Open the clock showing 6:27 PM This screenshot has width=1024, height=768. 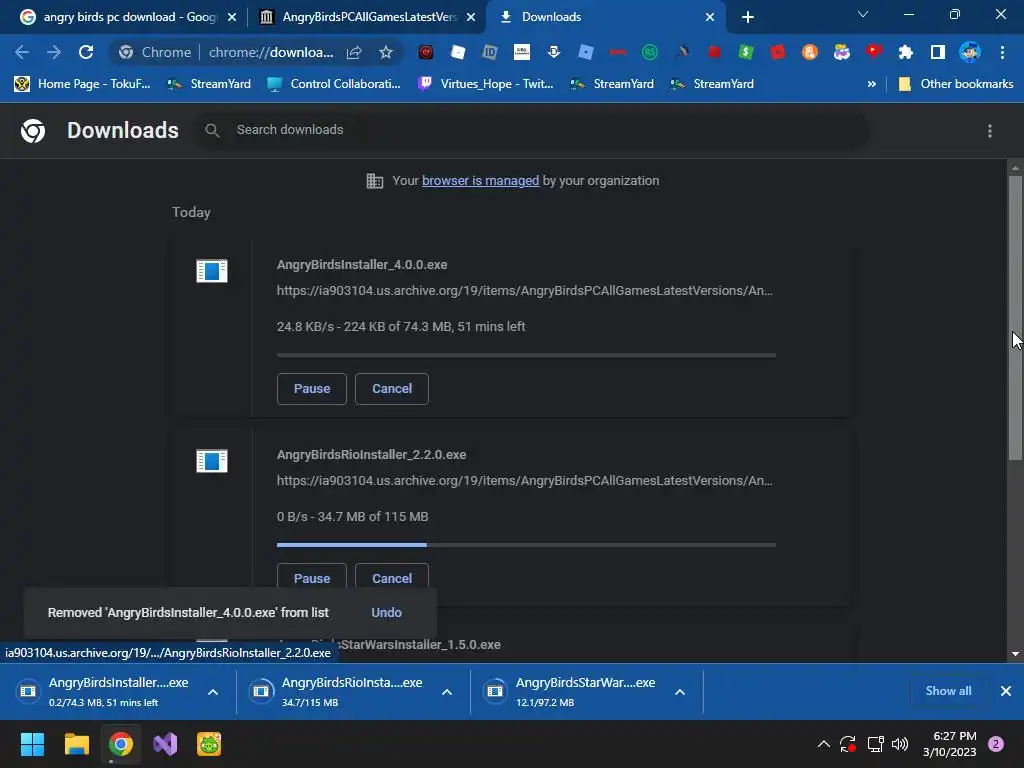click(950, 744)
